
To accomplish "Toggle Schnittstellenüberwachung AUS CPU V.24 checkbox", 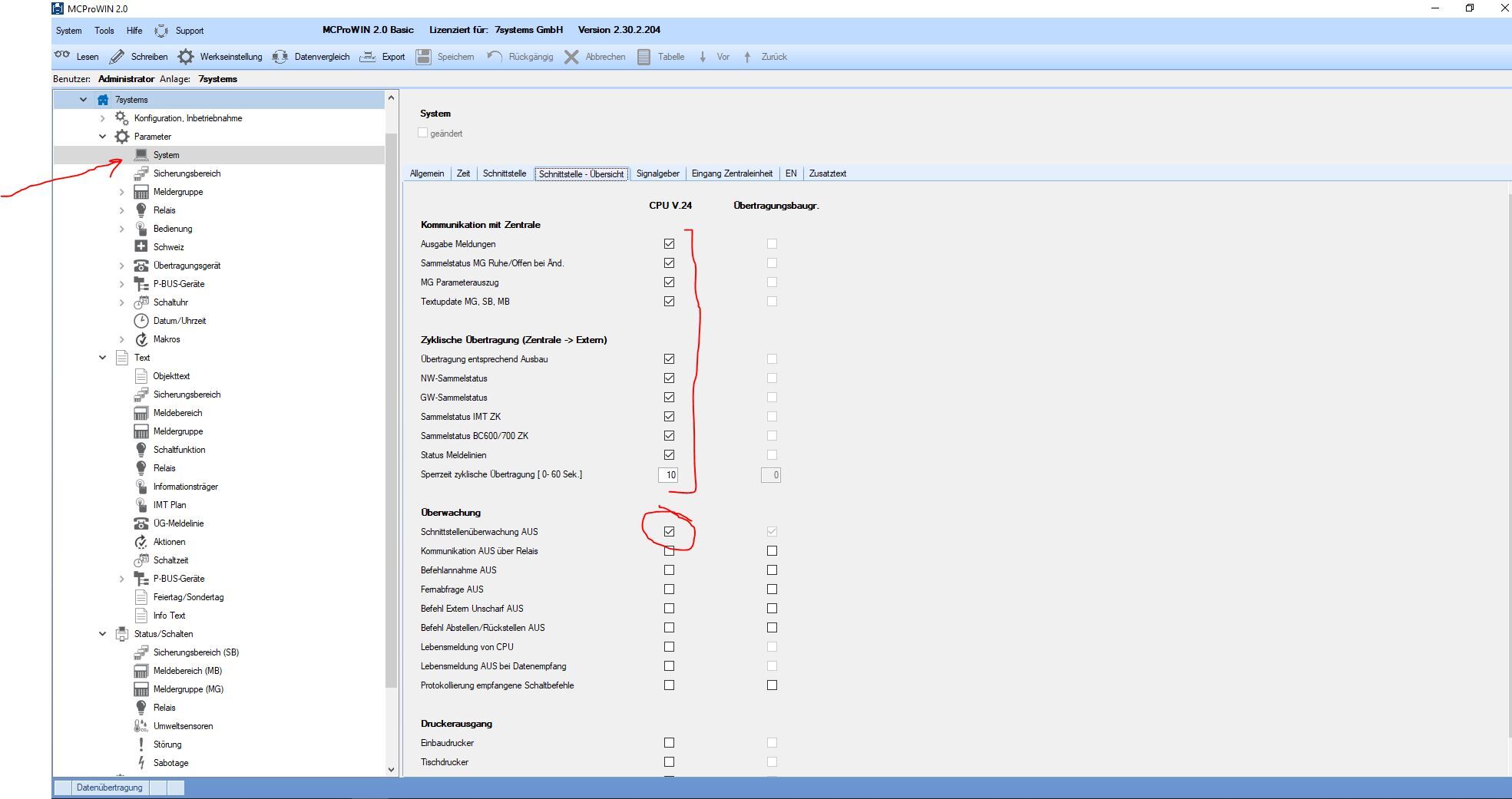I will 669,531.
